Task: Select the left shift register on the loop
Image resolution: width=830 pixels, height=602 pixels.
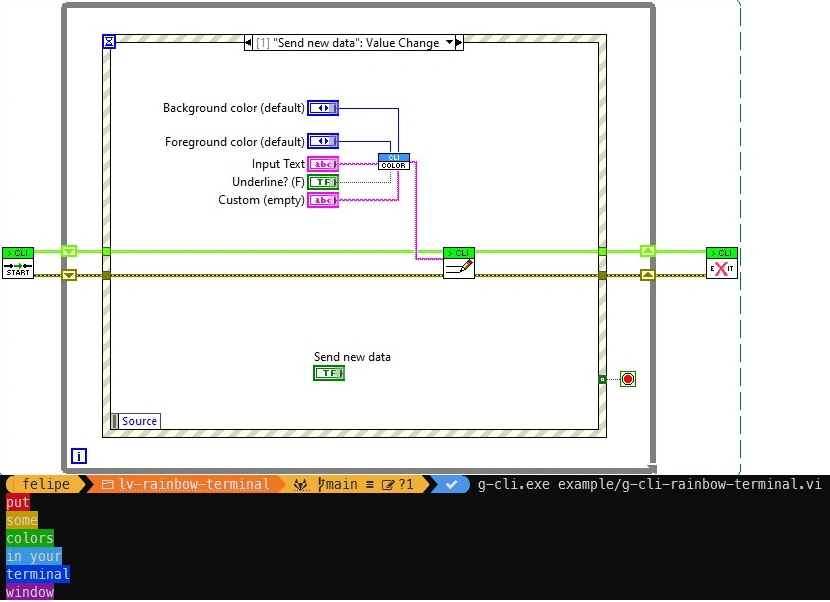Action: click(x=69, y=251)
